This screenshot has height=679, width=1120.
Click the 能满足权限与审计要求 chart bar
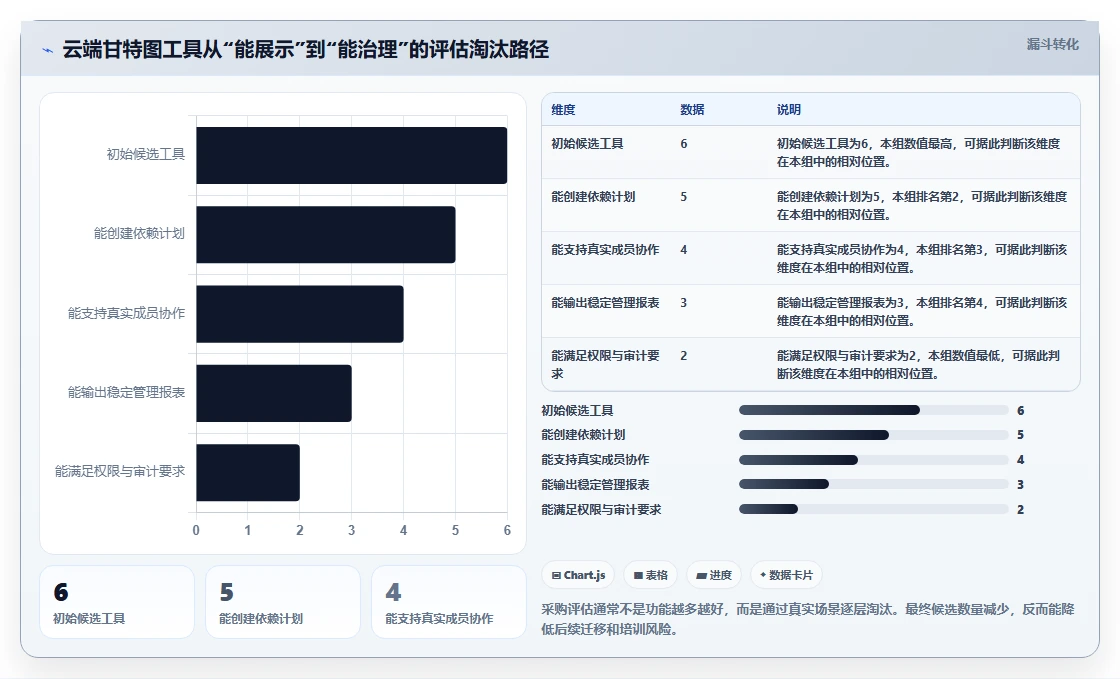[248, 472]
